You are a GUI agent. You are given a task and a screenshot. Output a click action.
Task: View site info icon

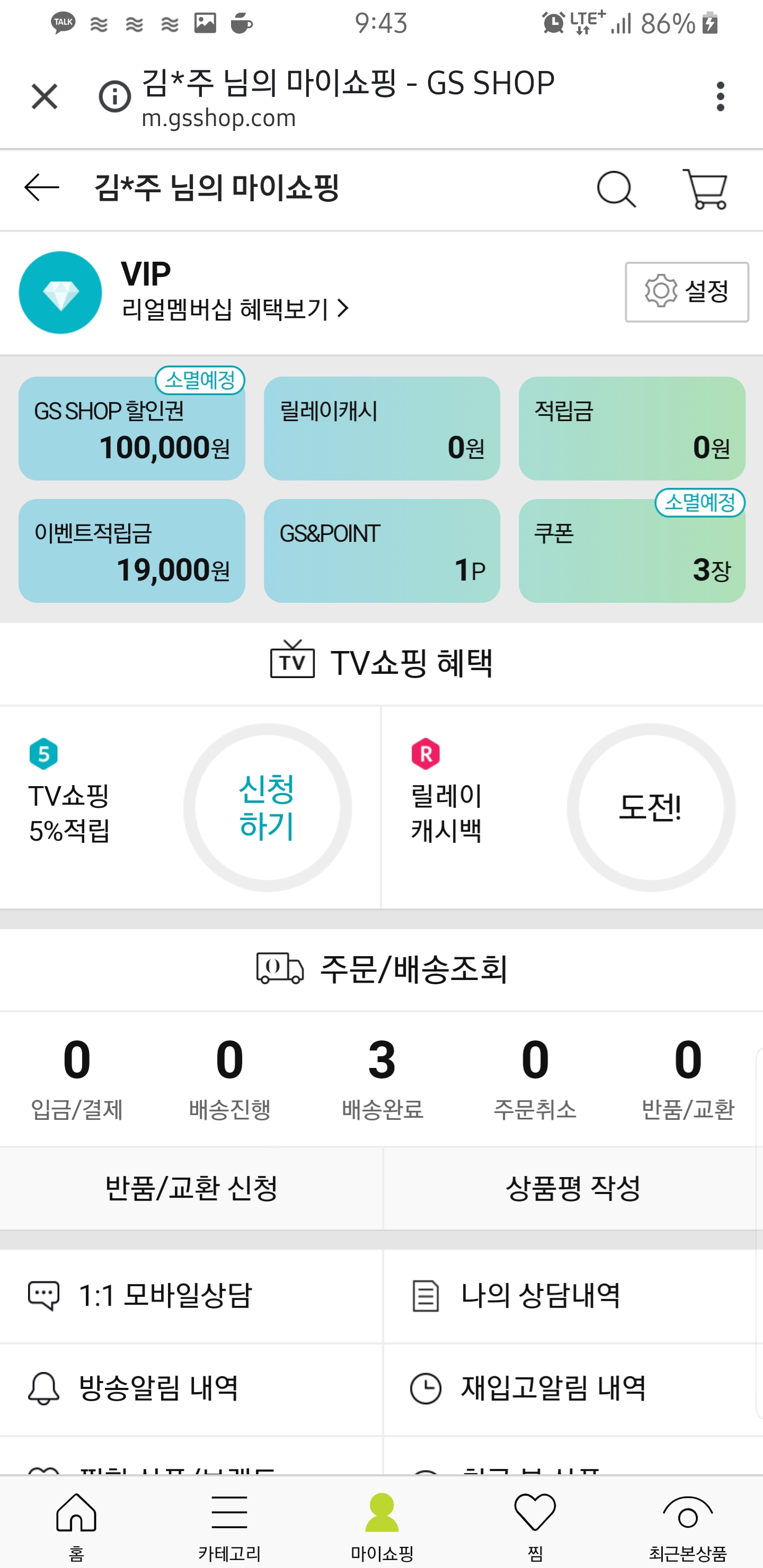(x=114, y=97)
